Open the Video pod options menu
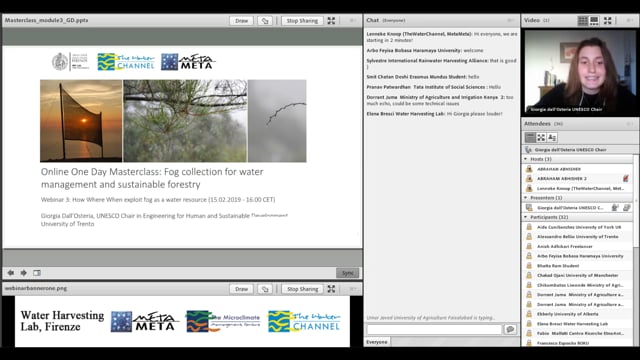640x360 pixels. click(630, 20)
